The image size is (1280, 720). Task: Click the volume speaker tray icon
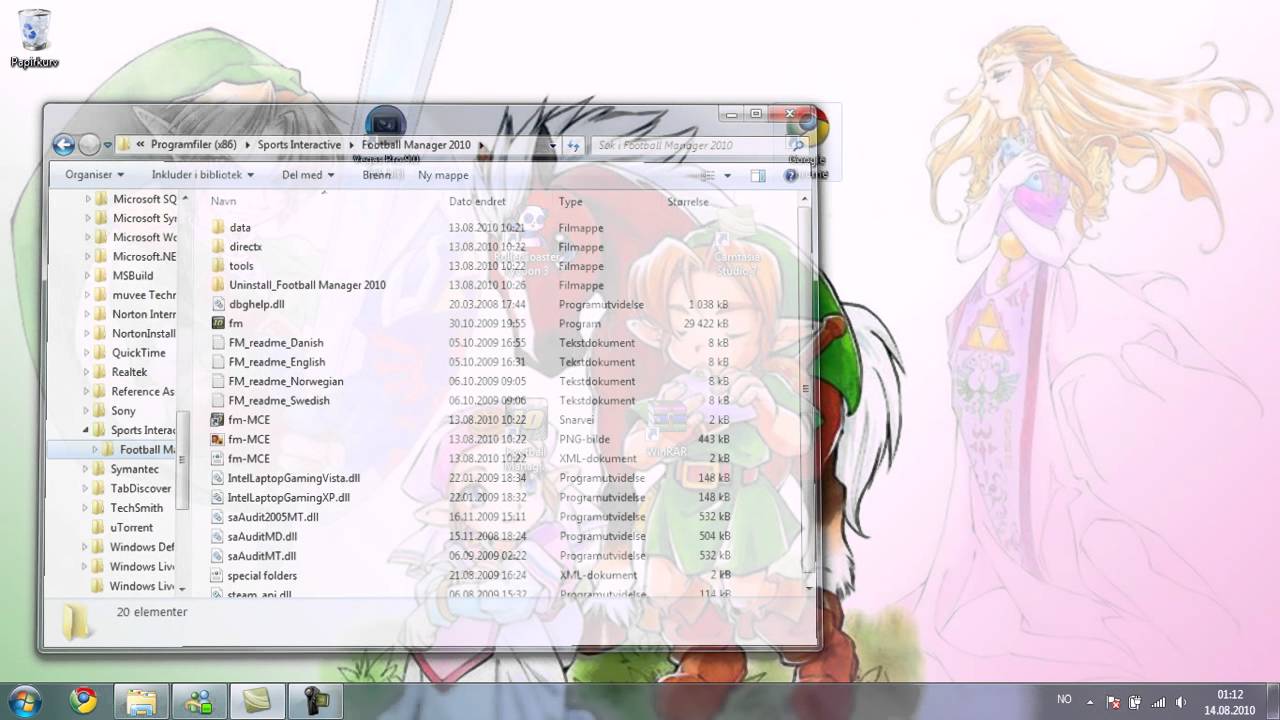point(1181,702)
